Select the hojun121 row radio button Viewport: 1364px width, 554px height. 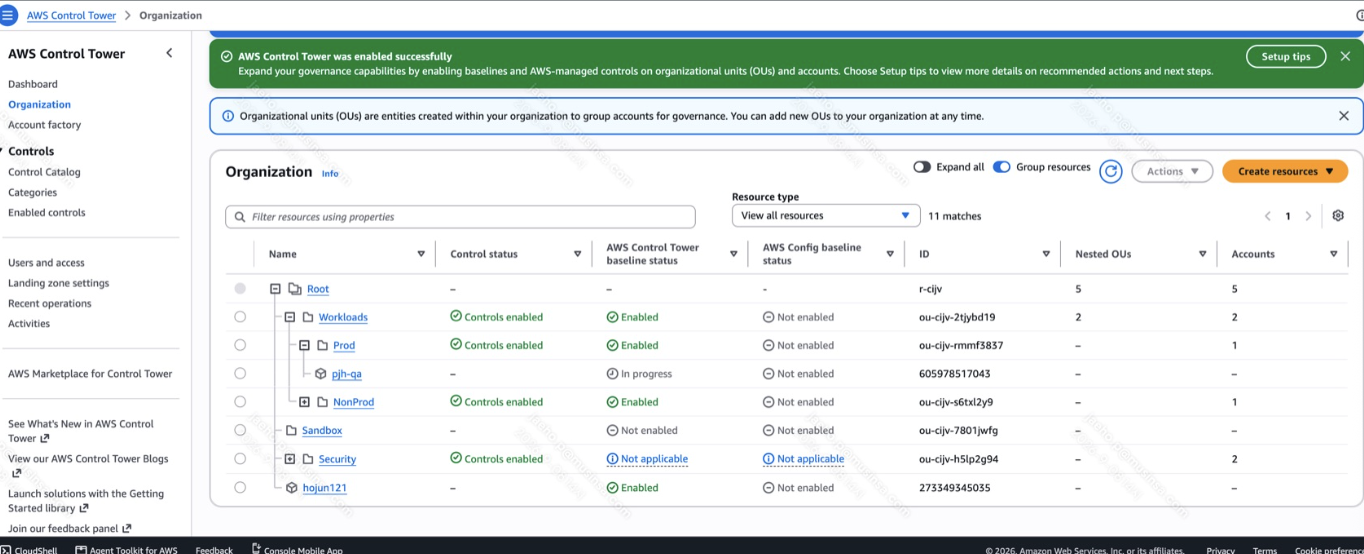(x=240, y=487)
